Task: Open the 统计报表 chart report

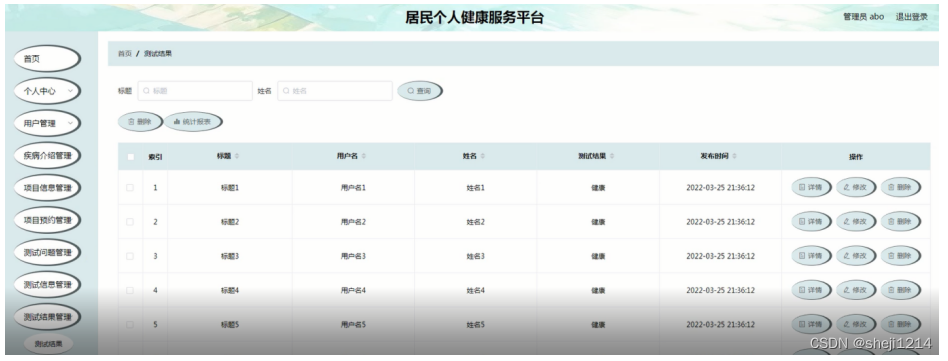Action: click(193, 122)
